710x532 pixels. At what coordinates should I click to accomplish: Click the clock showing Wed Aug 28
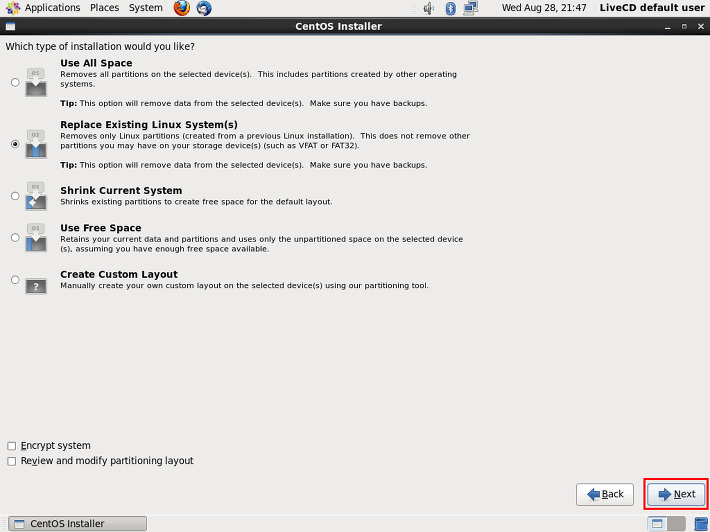pyautogui.click(x=544, y=8)
